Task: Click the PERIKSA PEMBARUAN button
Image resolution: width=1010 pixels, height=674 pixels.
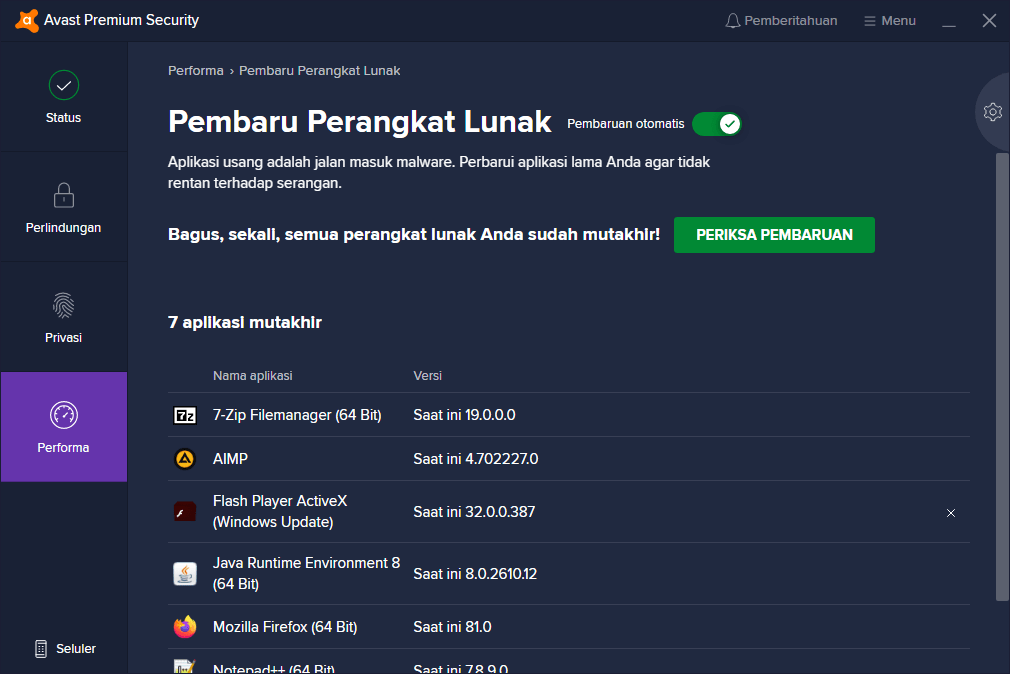Action: pos(774,235)
